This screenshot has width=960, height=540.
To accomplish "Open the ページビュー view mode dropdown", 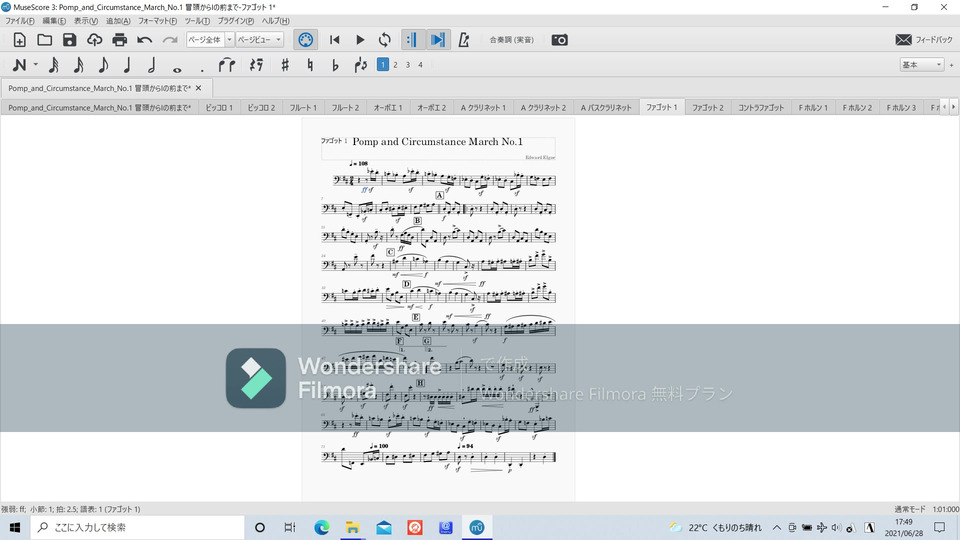I will coord(260,40).
